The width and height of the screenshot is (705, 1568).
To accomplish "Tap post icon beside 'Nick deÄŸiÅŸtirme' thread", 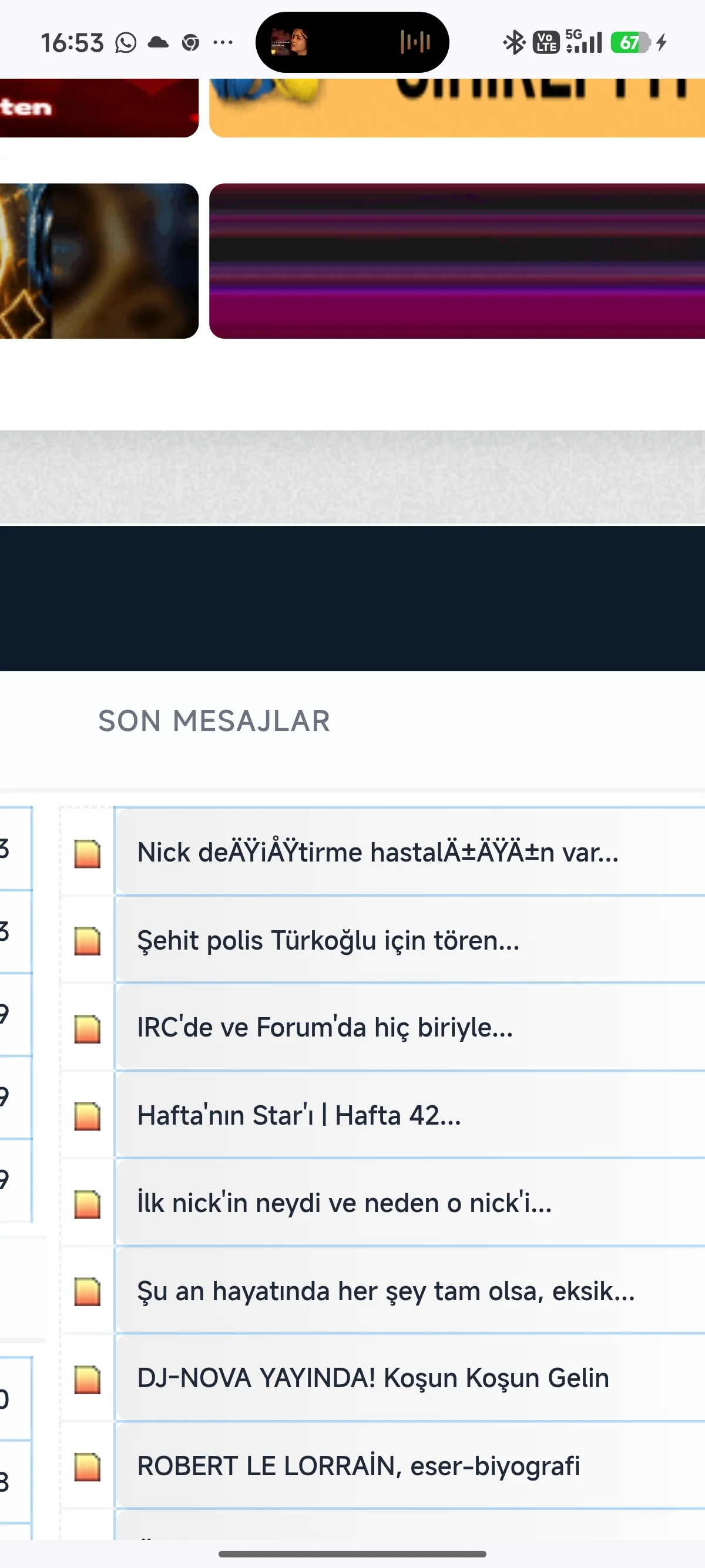I will point(87,853).
